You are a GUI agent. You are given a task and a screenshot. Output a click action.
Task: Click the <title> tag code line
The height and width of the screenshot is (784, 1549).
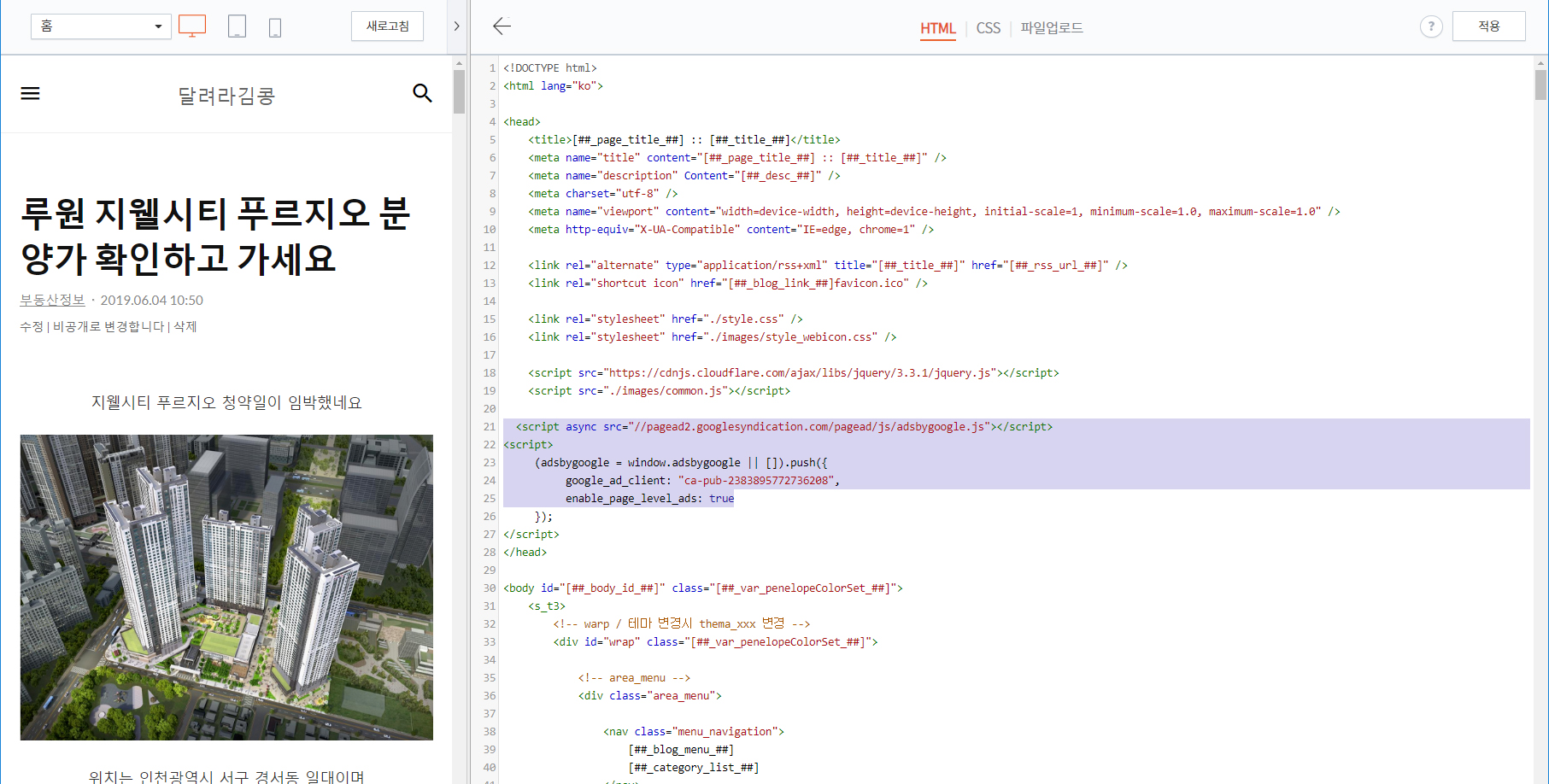tap(684, 139)
